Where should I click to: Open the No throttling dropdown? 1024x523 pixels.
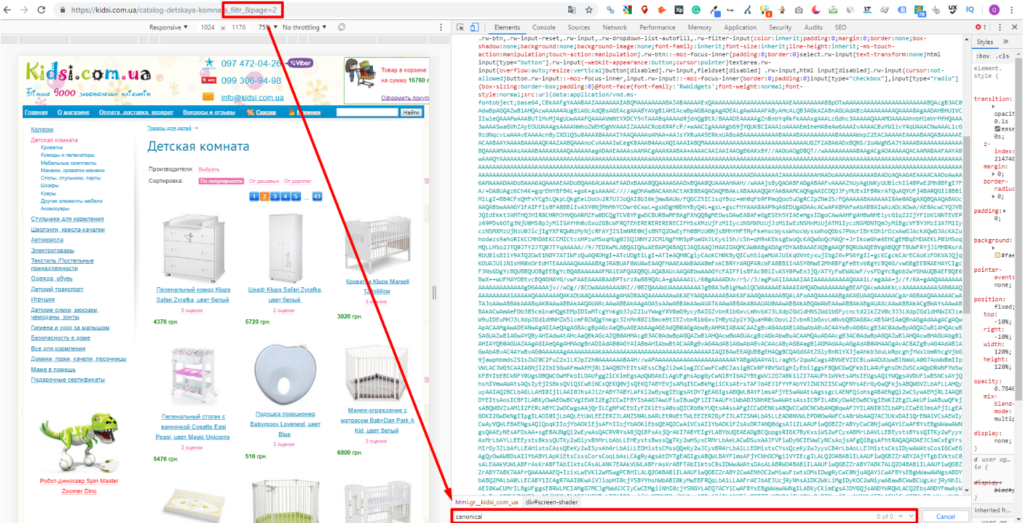coord(306,27)
